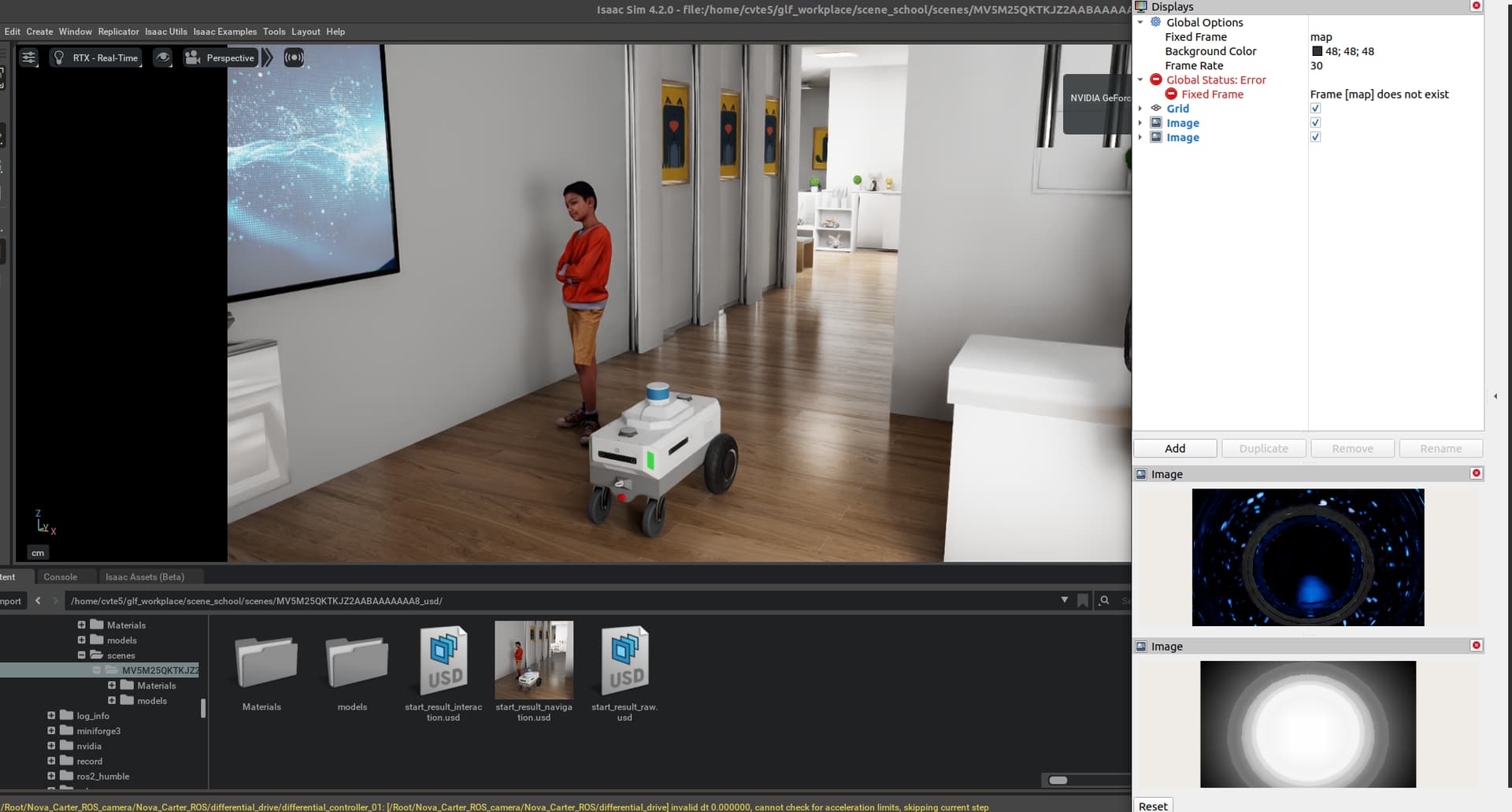Click the Grid display icon in Displays
The image size is (1512, 812).
(x=1156, y=108)
